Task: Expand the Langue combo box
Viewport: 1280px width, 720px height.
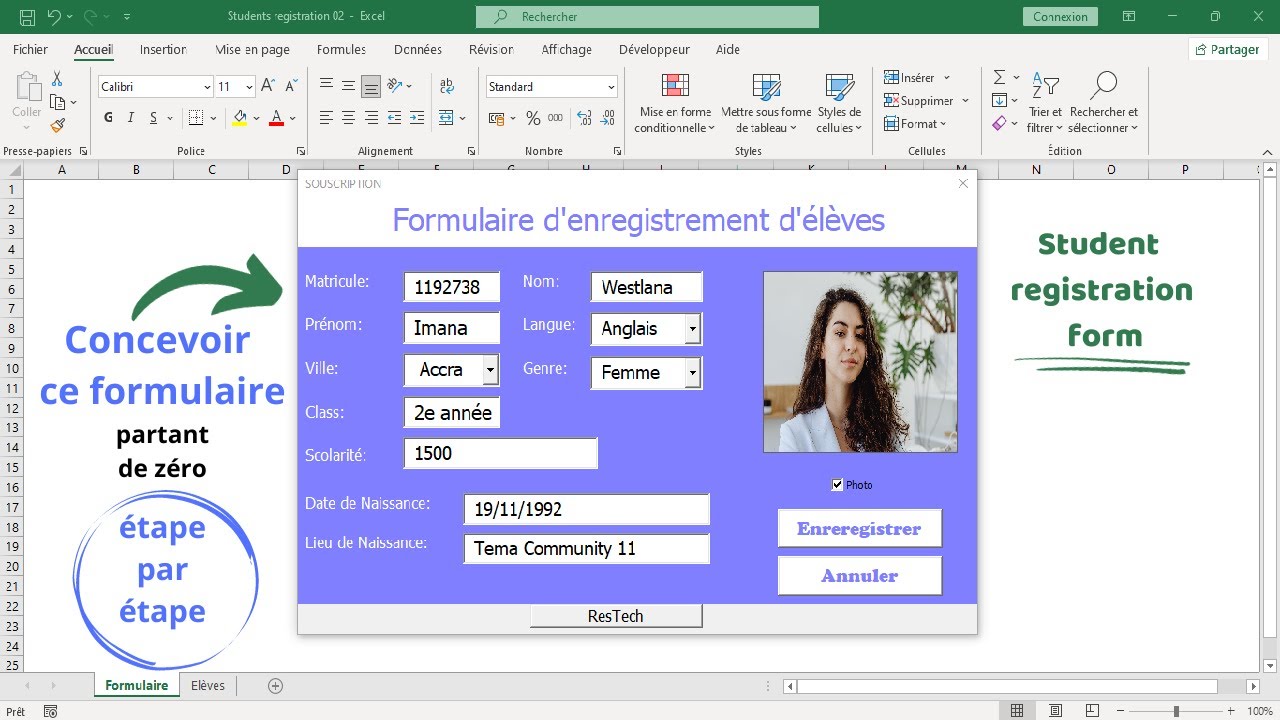Action: coord(692,329)
